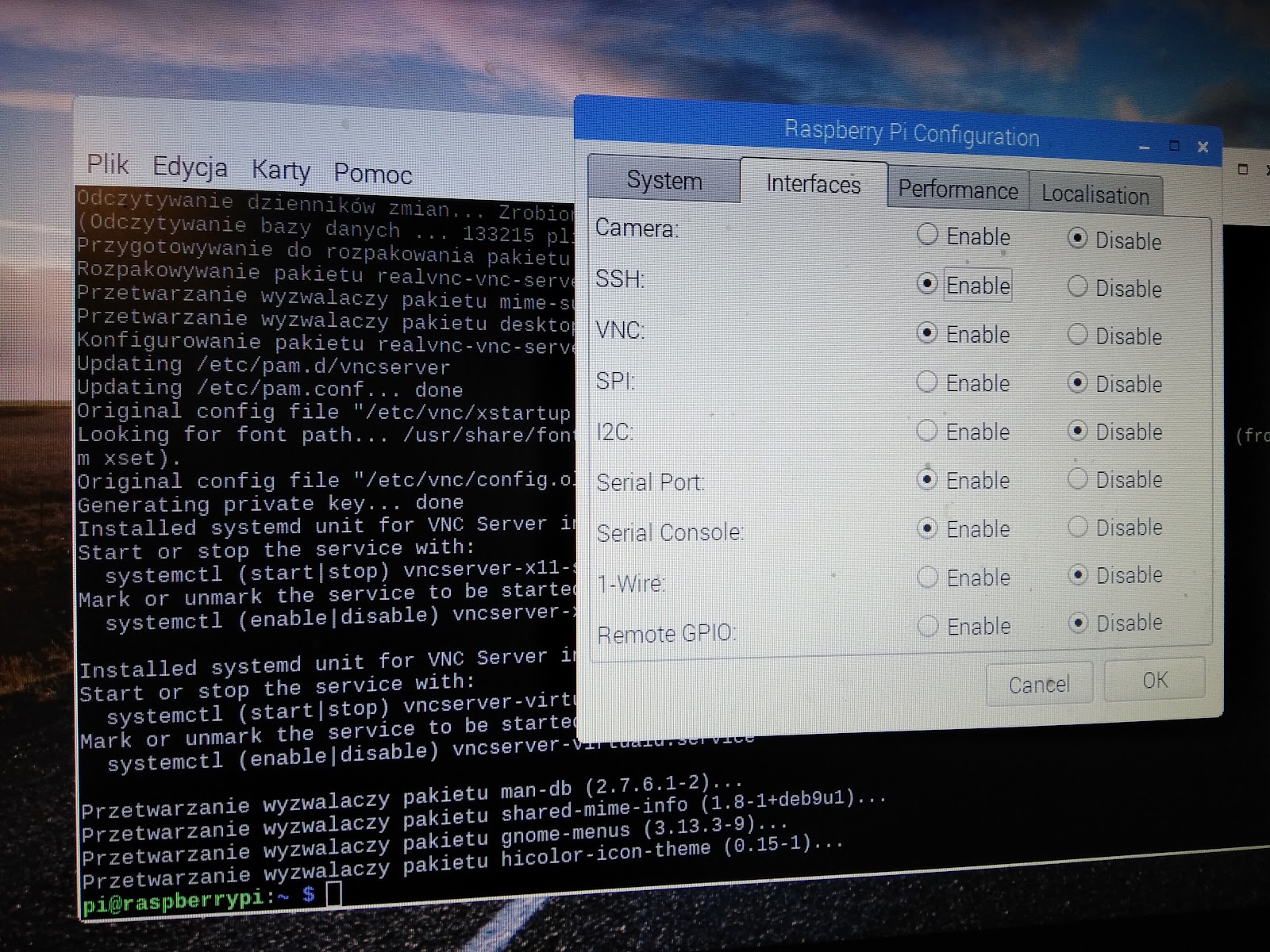
Task: Open the Edycja menu in terminal
Action: (x=190, y=167)
